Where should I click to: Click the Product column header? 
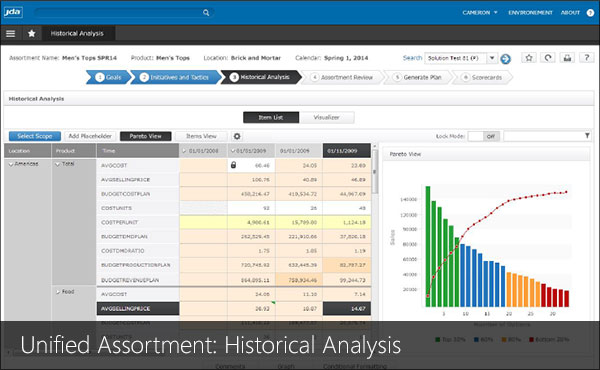74,151
